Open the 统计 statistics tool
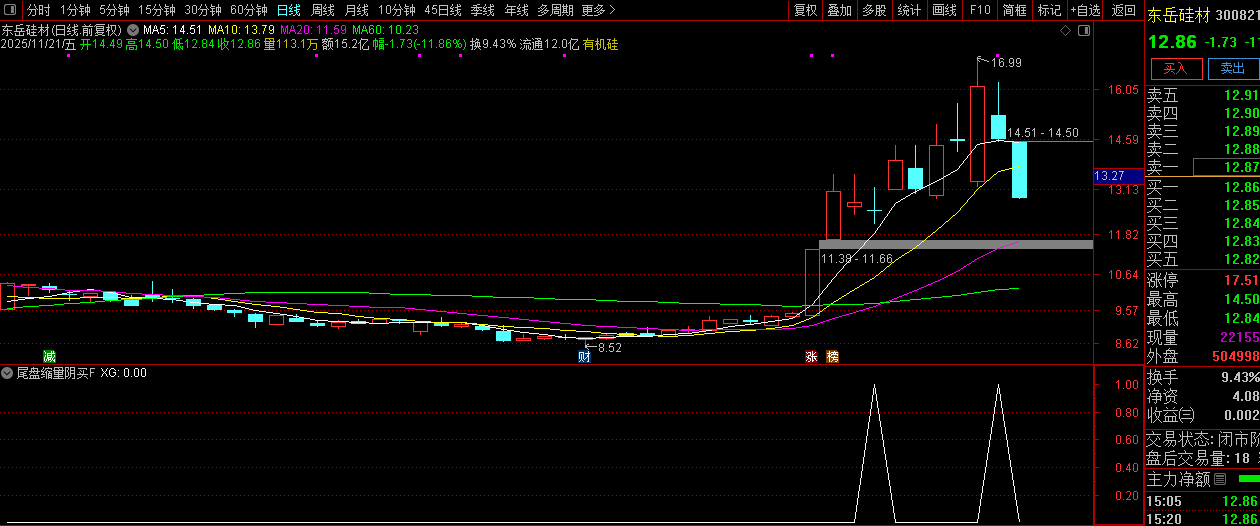The height and width of the screenshot is (526, 1260). point(909,10)
